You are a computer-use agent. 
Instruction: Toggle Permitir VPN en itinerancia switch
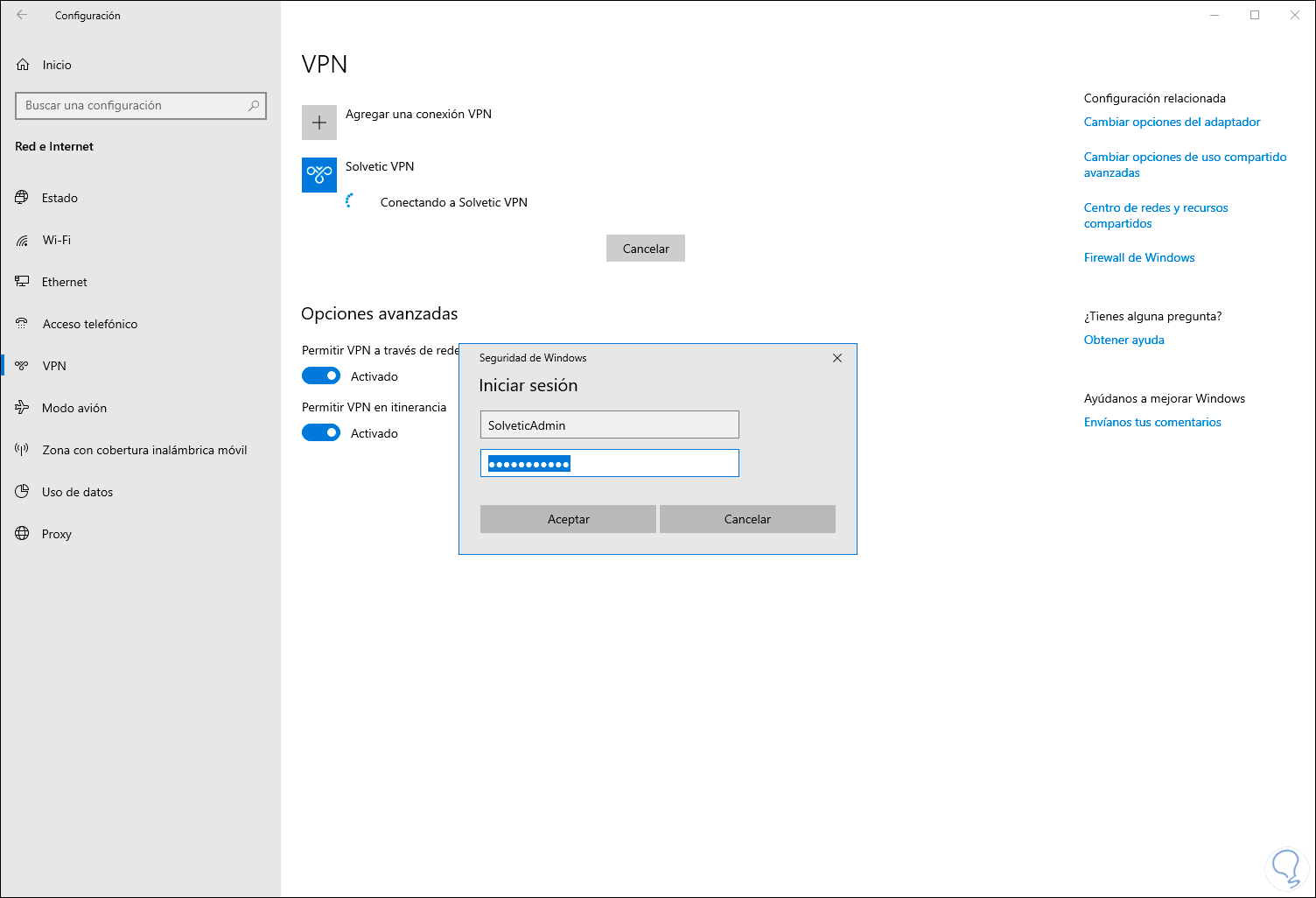point(321,432)
